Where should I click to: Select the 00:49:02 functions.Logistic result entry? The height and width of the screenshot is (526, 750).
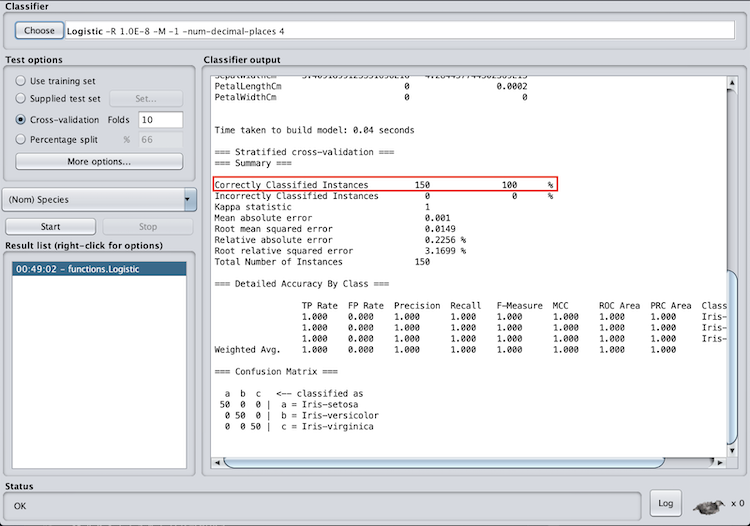99,269
